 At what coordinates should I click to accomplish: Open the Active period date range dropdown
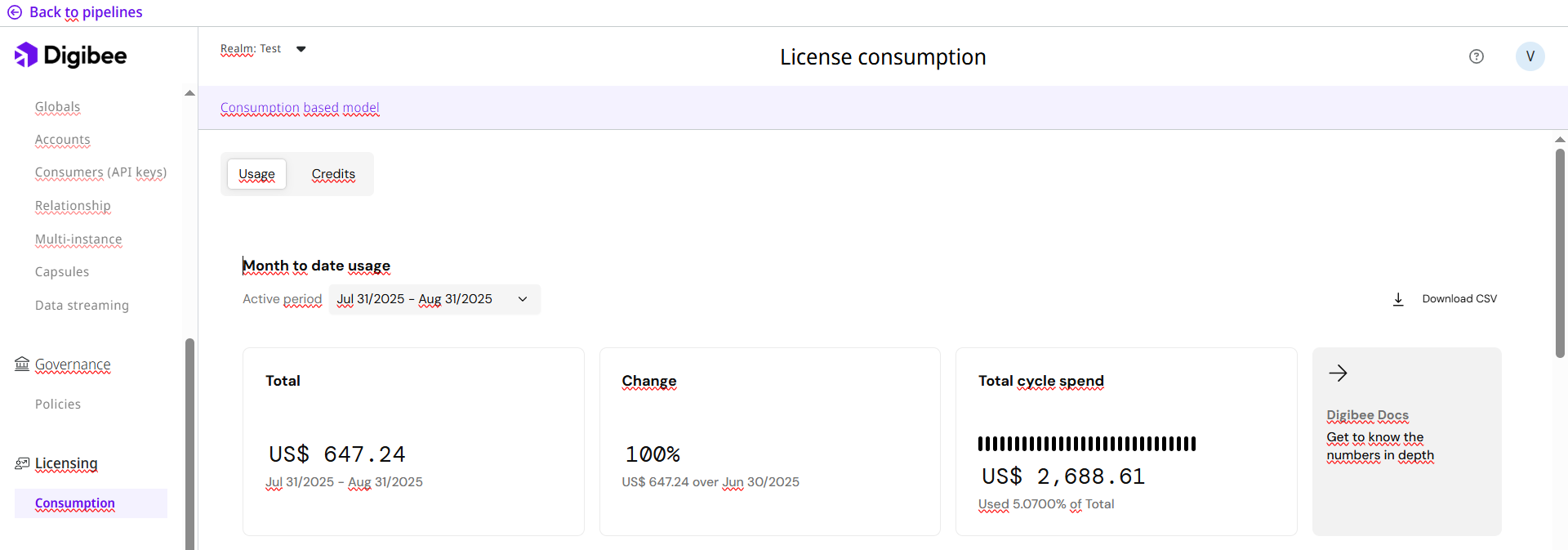coord(434,299)
